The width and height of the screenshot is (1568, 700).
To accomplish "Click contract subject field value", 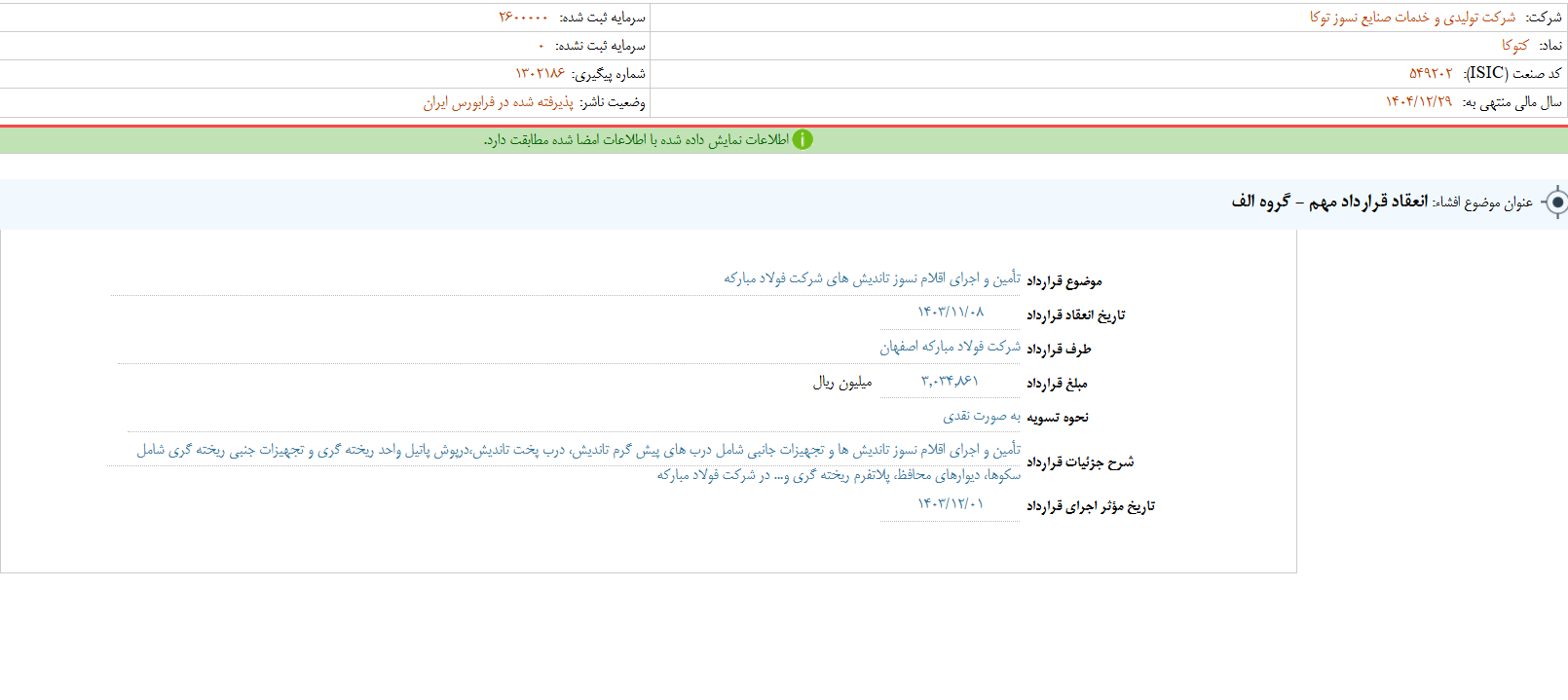I will coord(873,278).
